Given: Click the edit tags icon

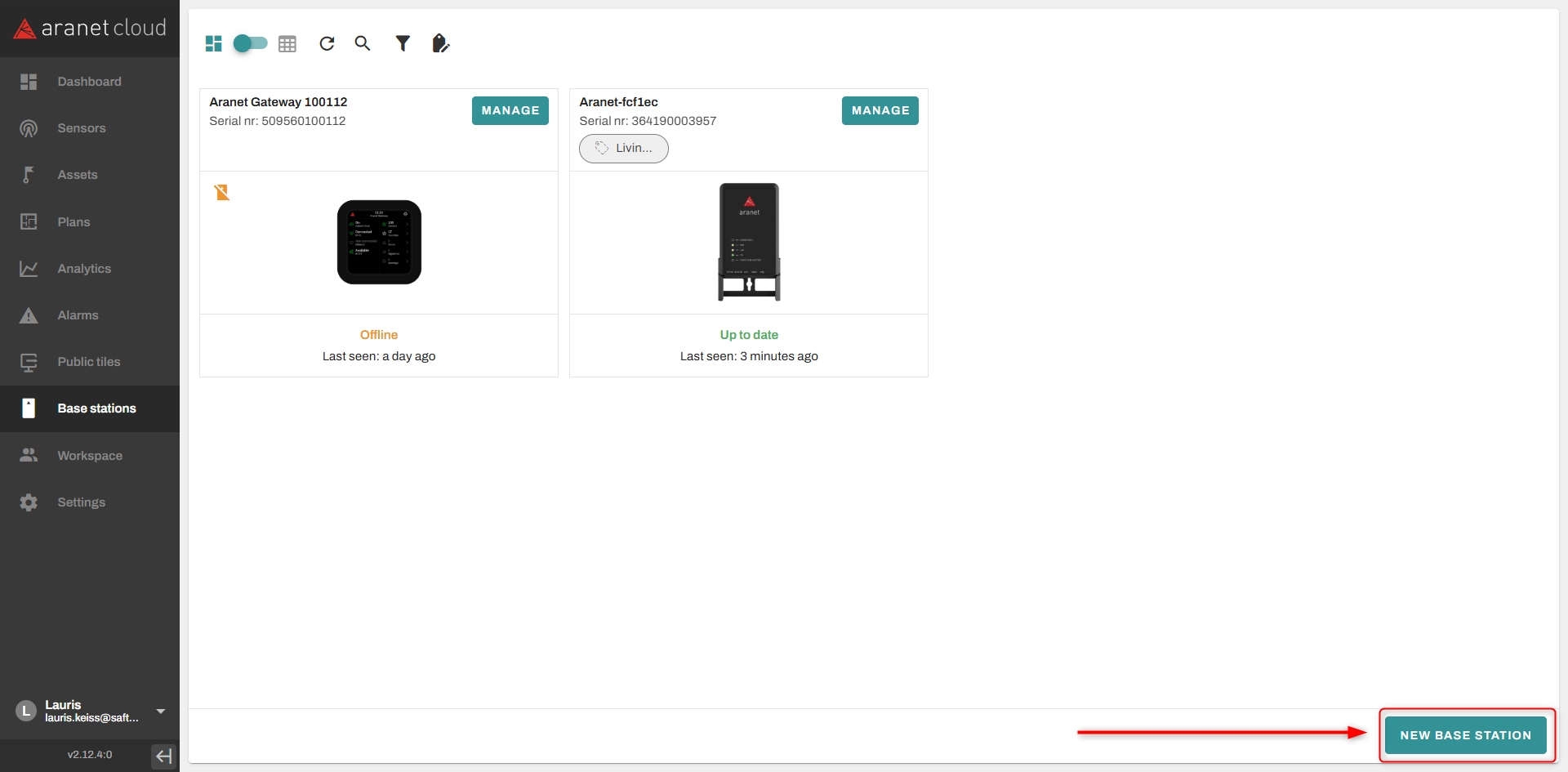Looking at the screenshot, I should [x=440, y=43].
